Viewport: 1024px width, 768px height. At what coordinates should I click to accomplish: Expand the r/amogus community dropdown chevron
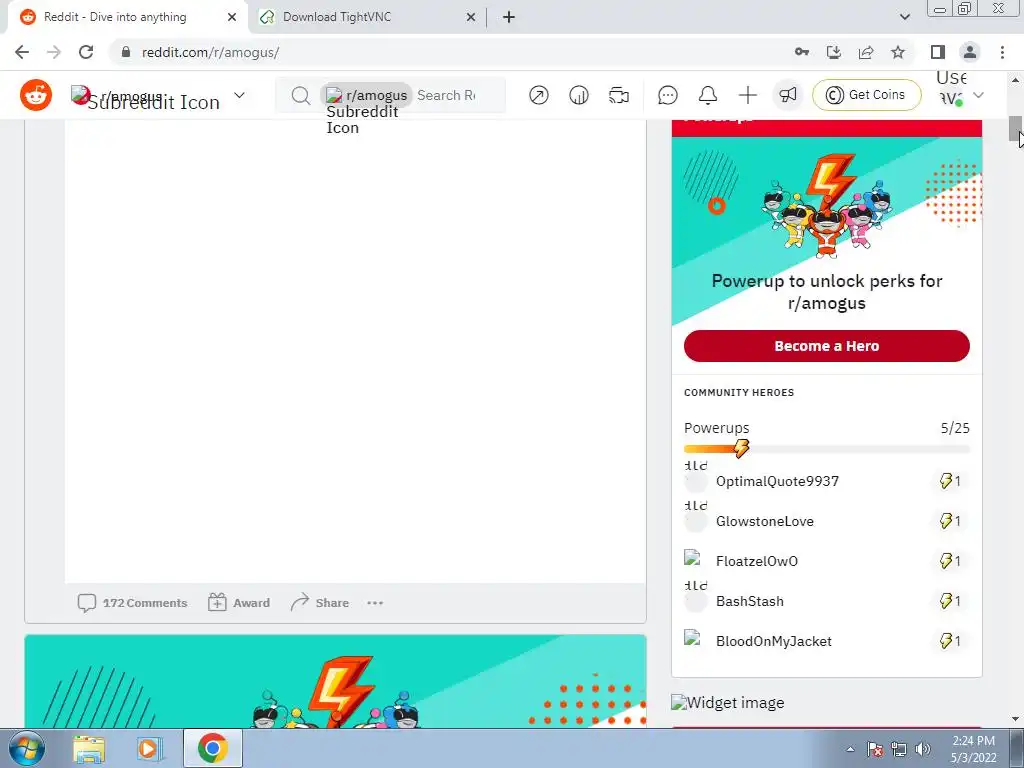pos(240,95)
